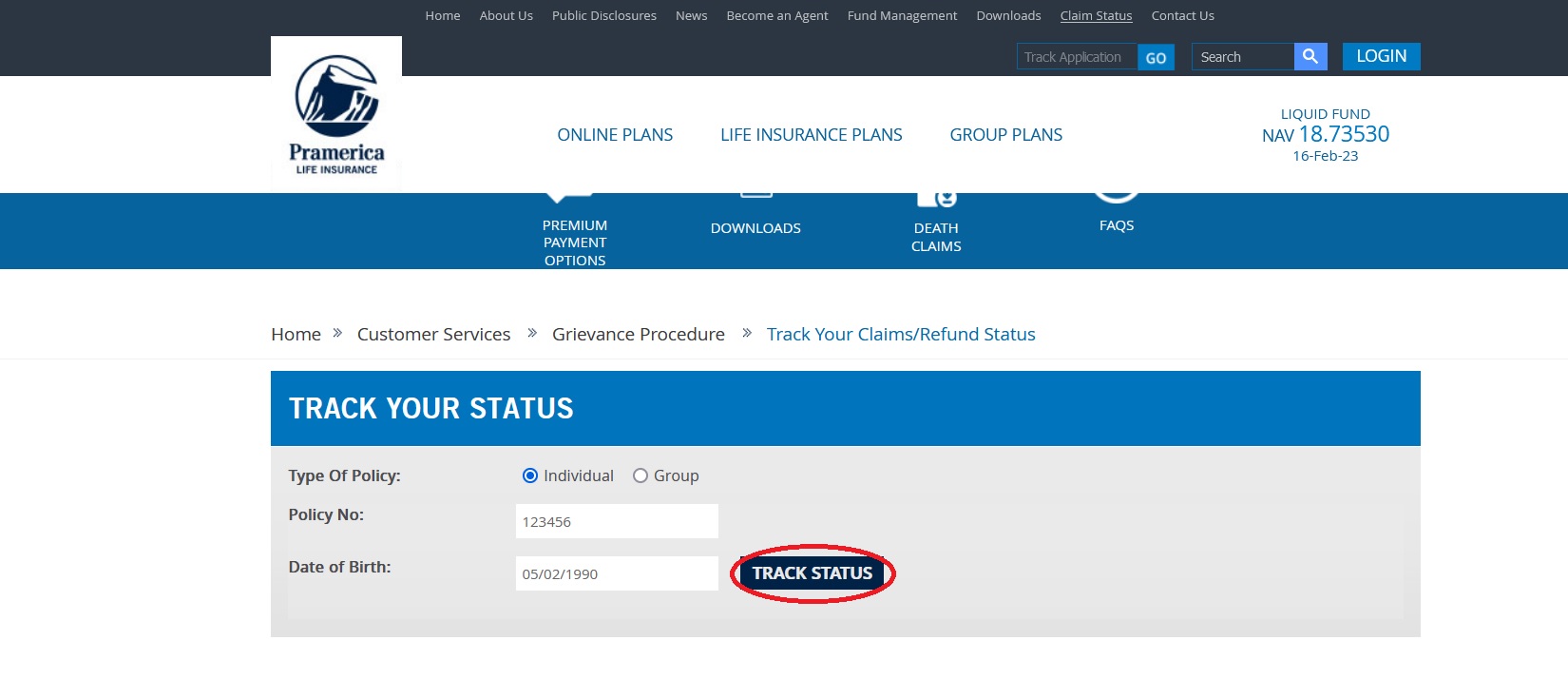Open the Become an Agent page
1568x679 pixels.
776,15
